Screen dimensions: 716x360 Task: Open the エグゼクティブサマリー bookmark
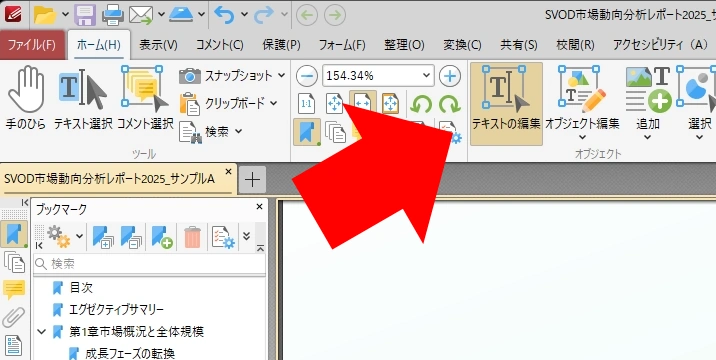116,309
